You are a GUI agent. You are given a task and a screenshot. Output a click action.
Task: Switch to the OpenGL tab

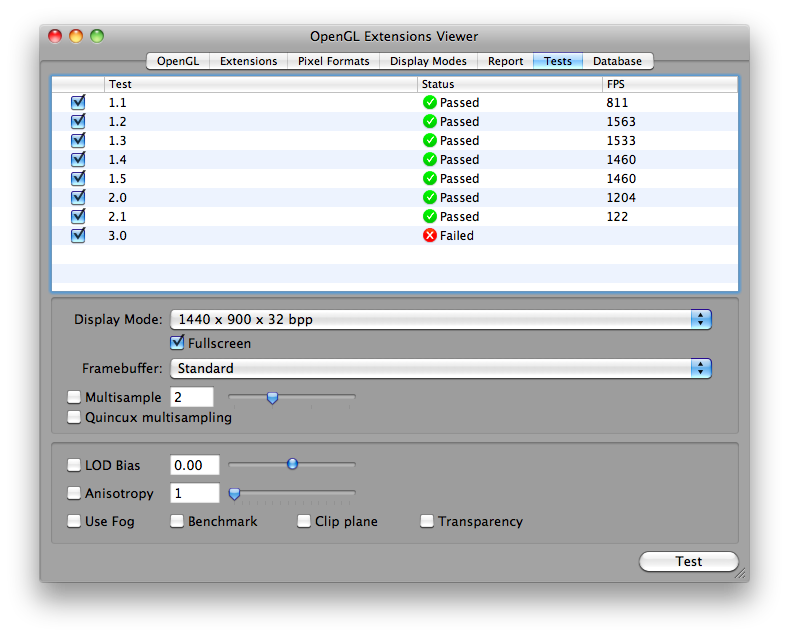178,61
